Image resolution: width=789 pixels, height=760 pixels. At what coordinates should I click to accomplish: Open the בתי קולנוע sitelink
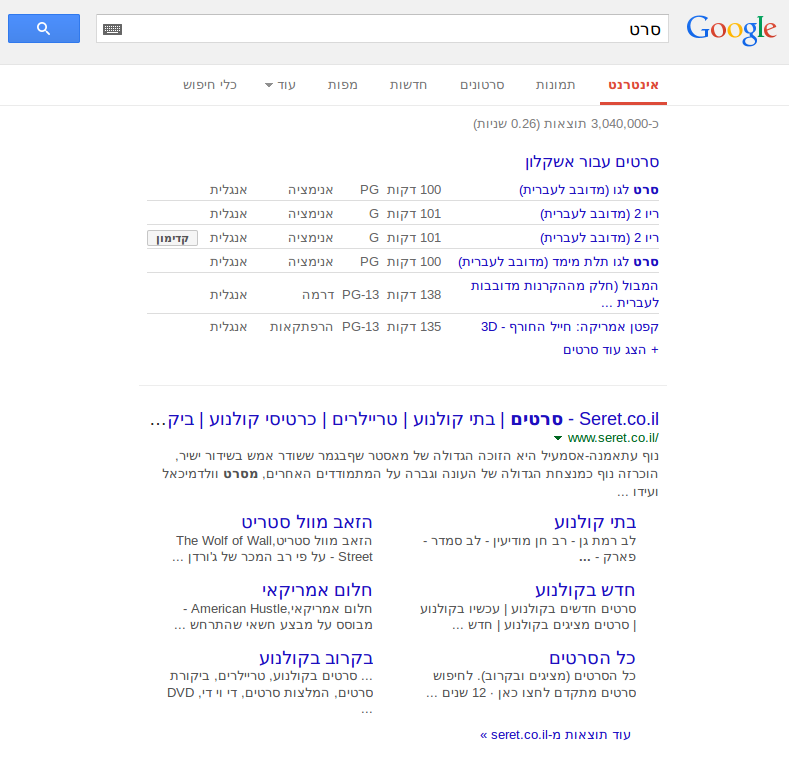[595, 522]
